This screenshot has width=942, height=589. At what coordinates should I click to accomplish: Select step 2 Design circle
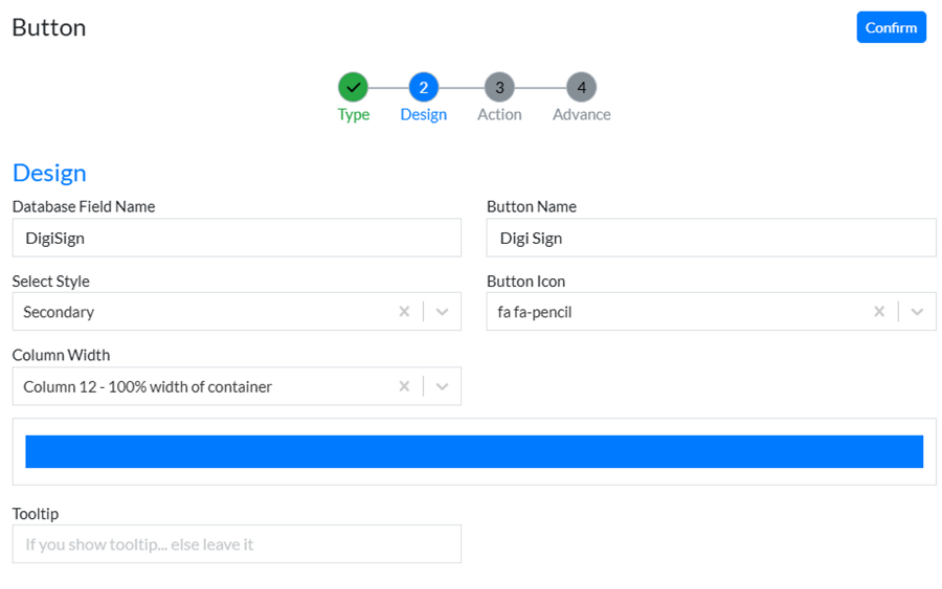point(423,88)
